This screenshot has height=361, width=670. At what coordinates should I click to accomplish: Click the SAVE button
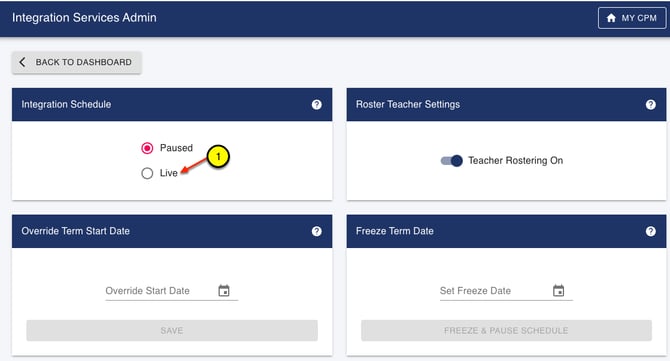coord(172,330)
